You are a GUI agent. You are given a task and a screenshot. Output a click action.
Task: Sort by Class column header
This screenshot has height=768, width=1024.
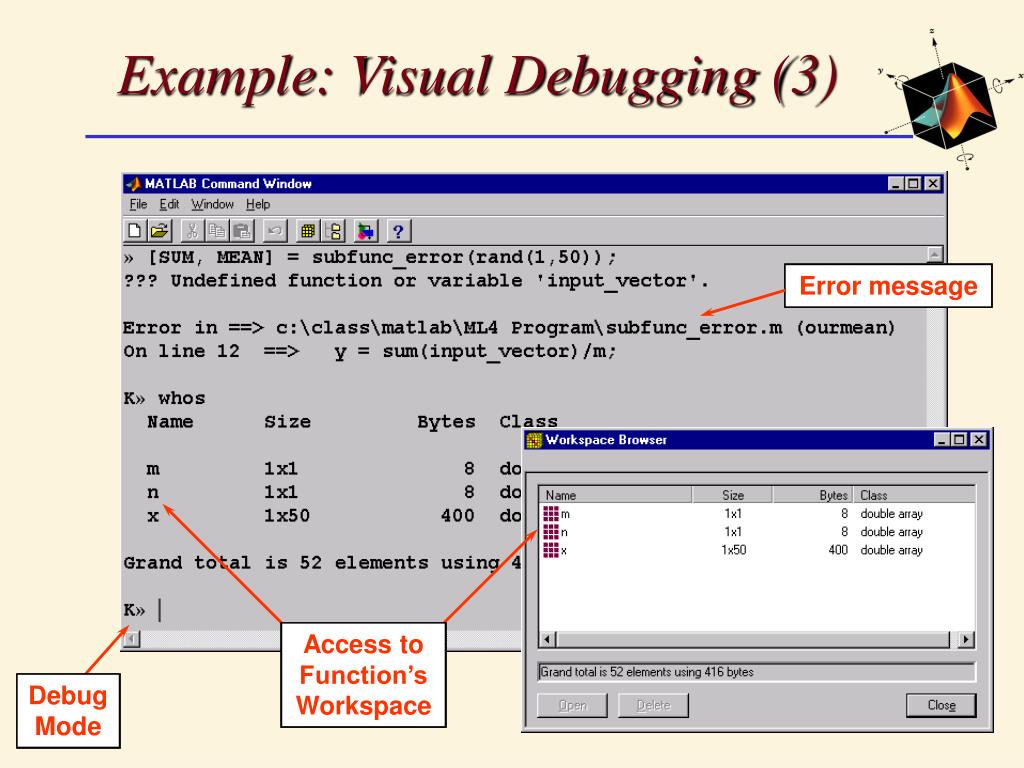tap(914, 495)
